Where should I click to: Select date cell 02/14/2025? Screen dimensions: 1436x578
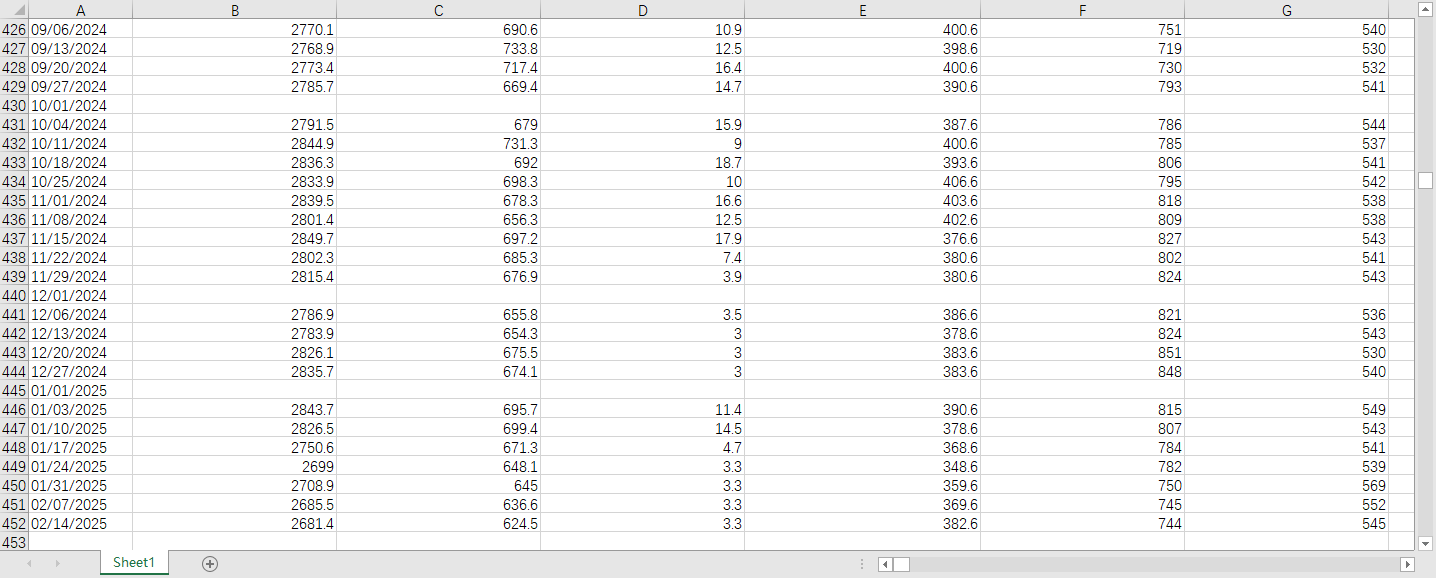pos(81,524)
